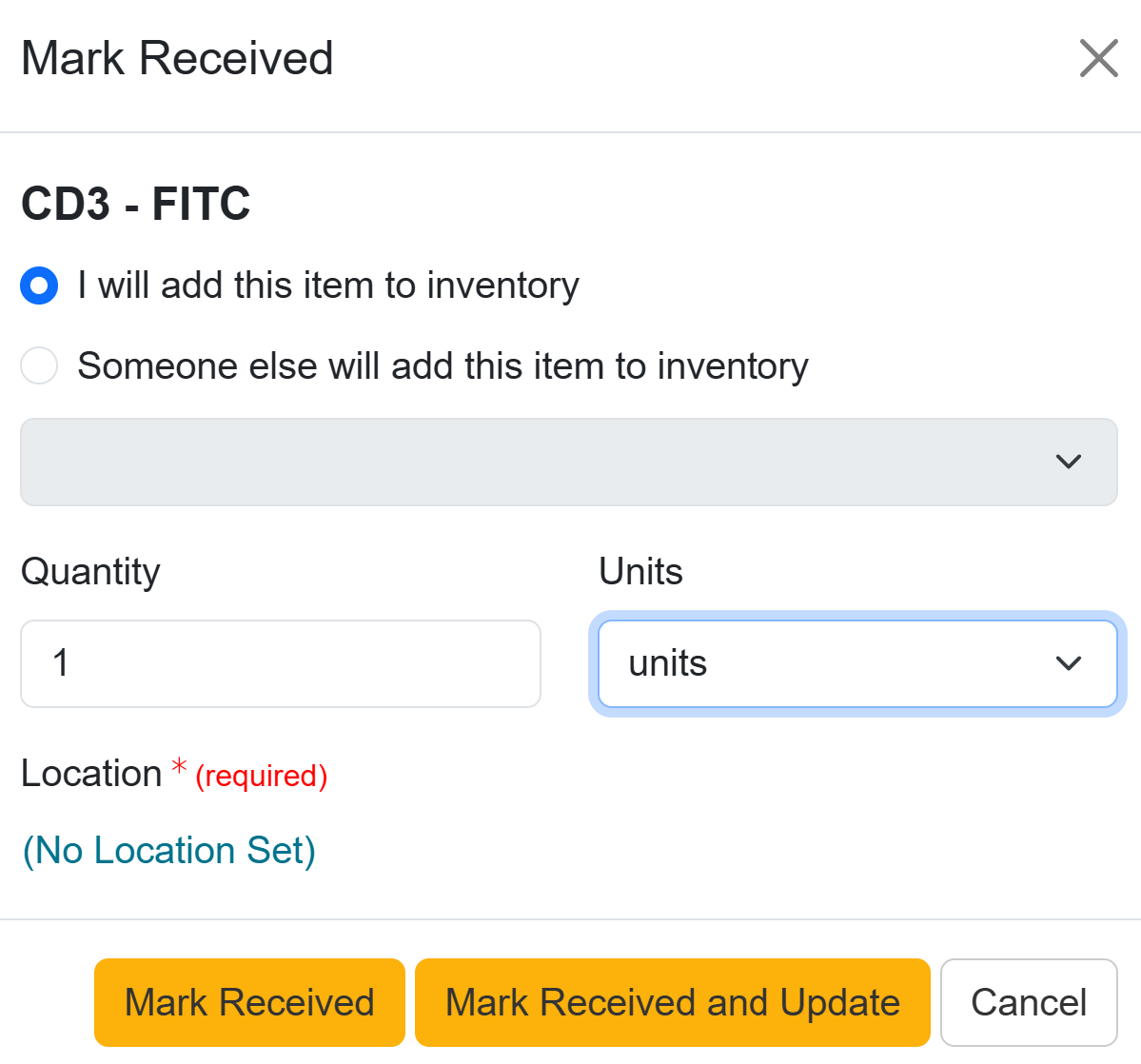The image size is (1141, 1064).
Task: Open the "(No Location Set)" link
Action: pos(169,851)
